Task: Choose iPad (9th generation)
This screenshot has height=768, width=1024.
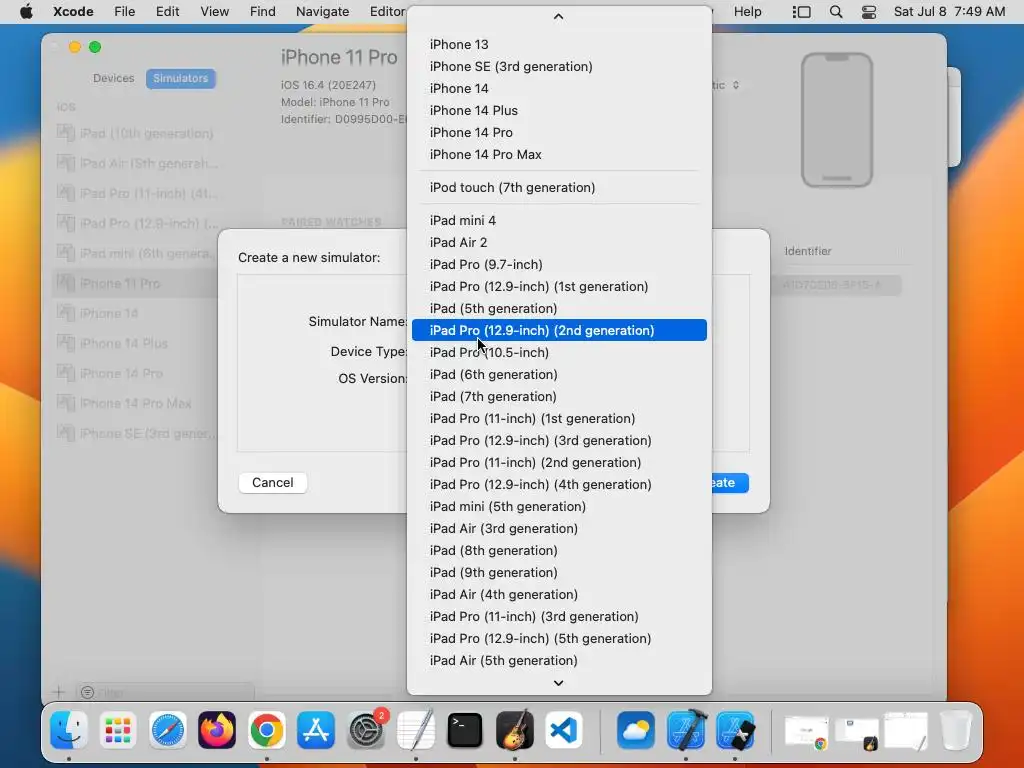Action: click(559, 573)
